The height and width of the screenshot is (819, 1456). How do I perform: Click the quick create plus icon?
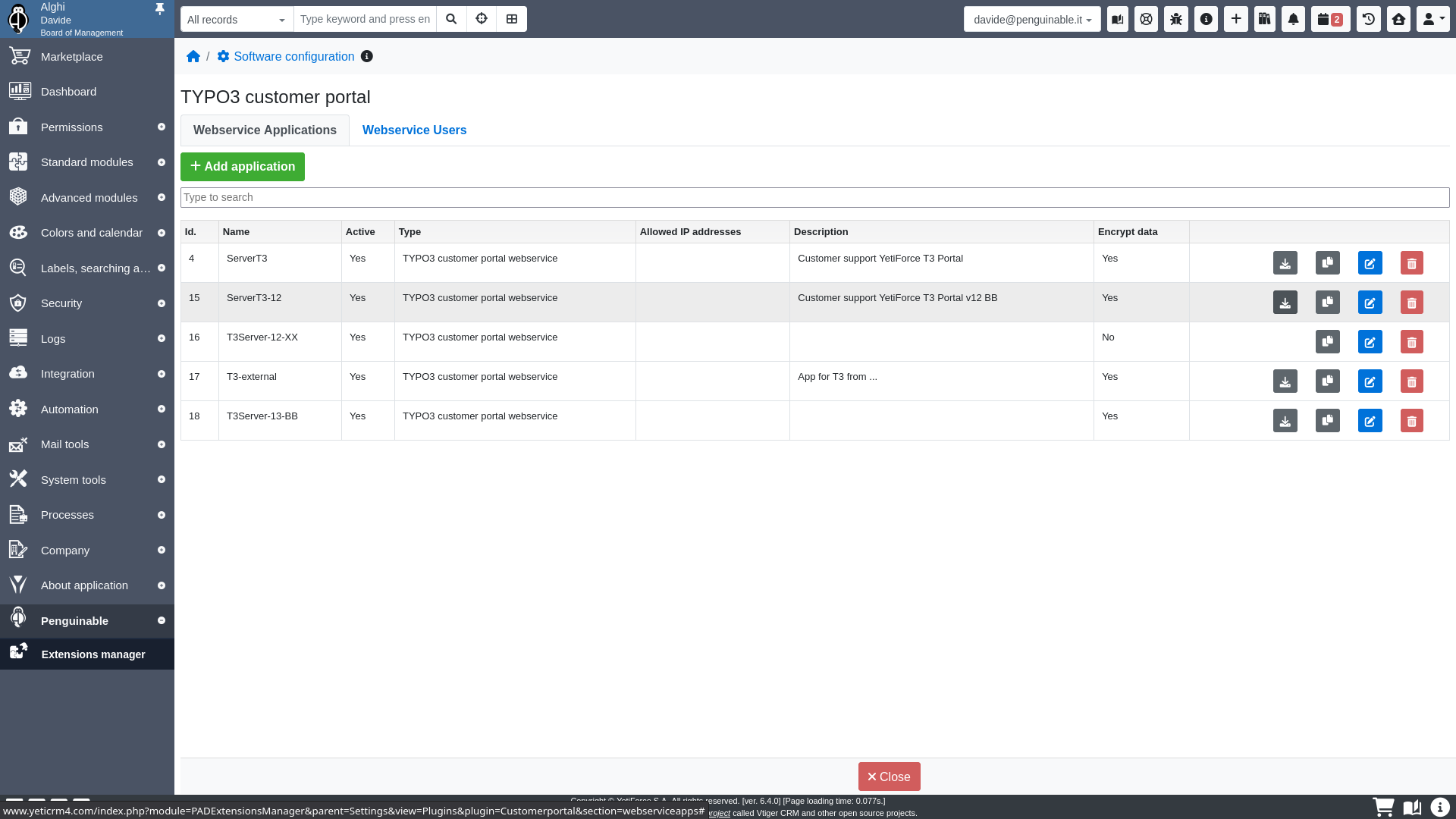click(1235, 19)
